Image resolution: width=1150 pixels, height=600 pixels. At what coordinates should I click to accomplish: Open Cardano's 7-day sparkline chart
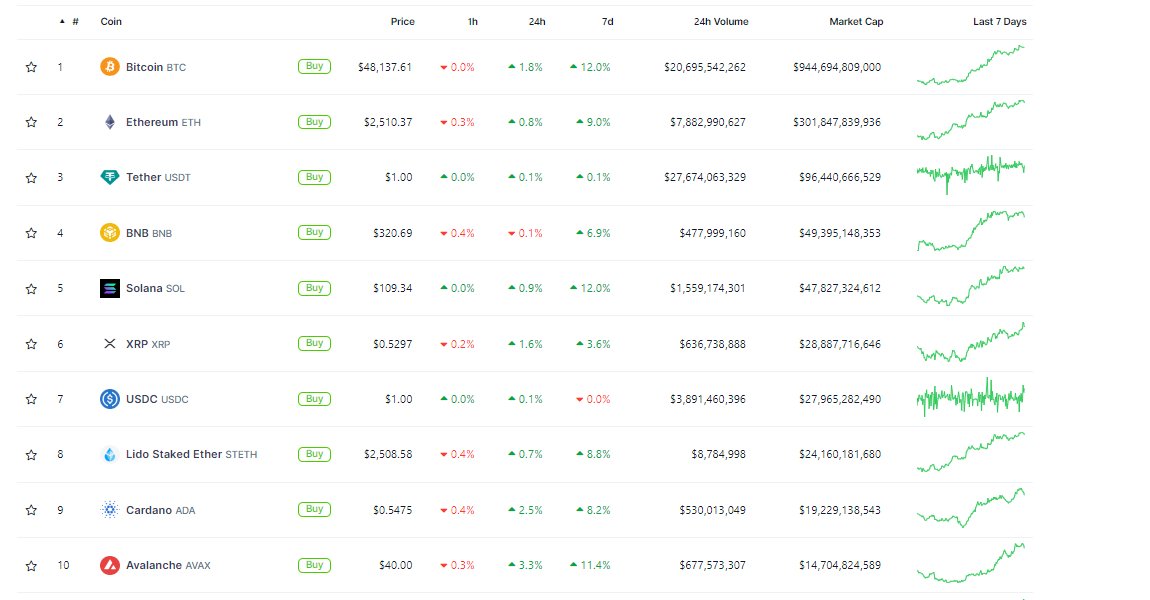(970, 508)
